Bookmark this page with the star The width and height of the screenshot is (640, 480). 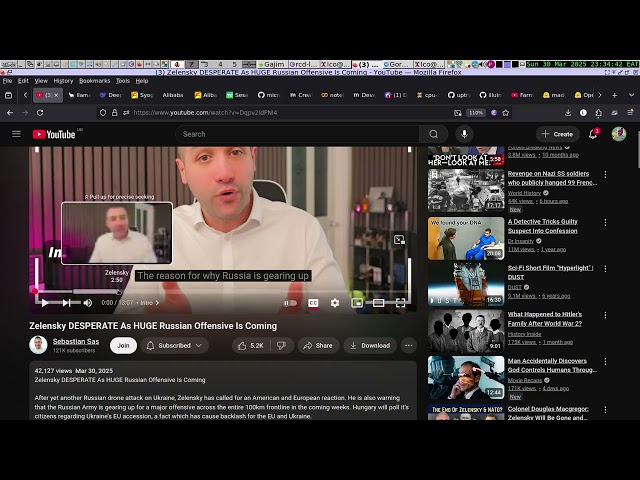[506, 113]
